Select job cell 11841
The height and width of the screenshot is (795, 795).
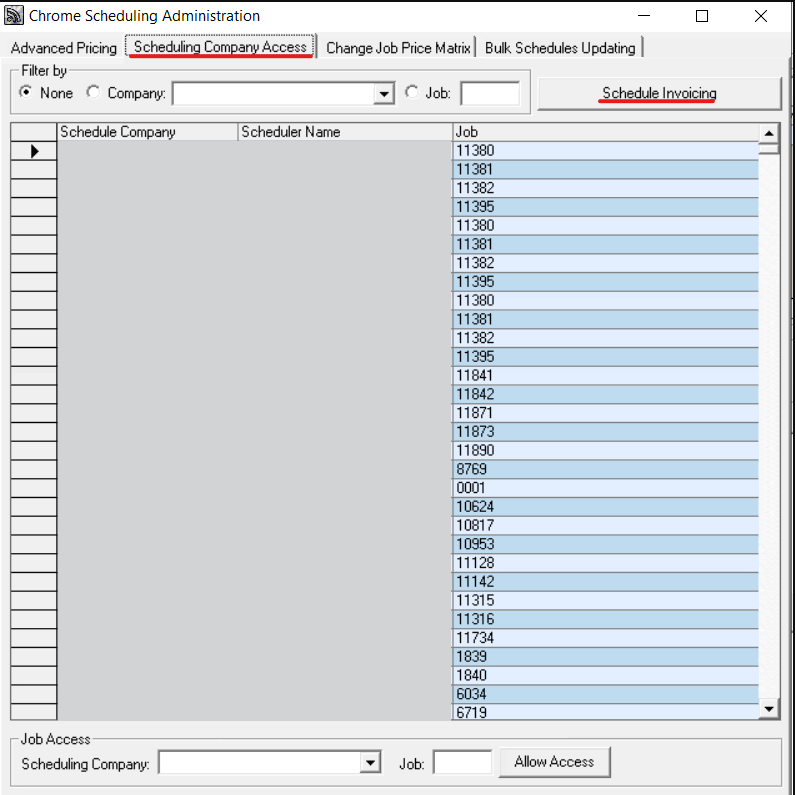605,376
